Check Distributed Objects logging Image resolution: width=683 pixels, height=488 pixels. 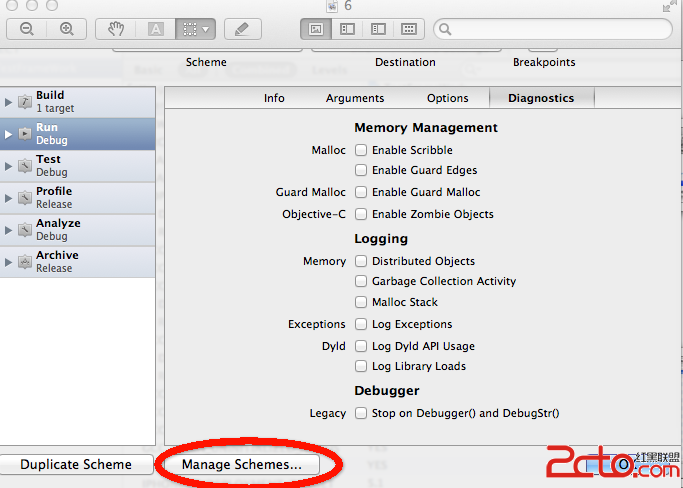(x=361, y=261)
